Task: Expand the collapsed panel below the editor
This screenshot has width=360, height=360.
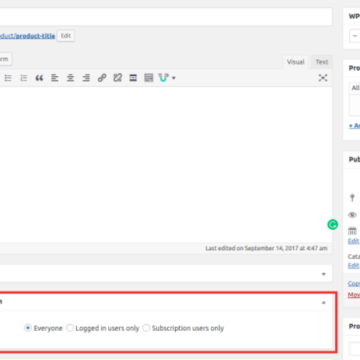Action: pyautogui.click(x=323, y=274)
